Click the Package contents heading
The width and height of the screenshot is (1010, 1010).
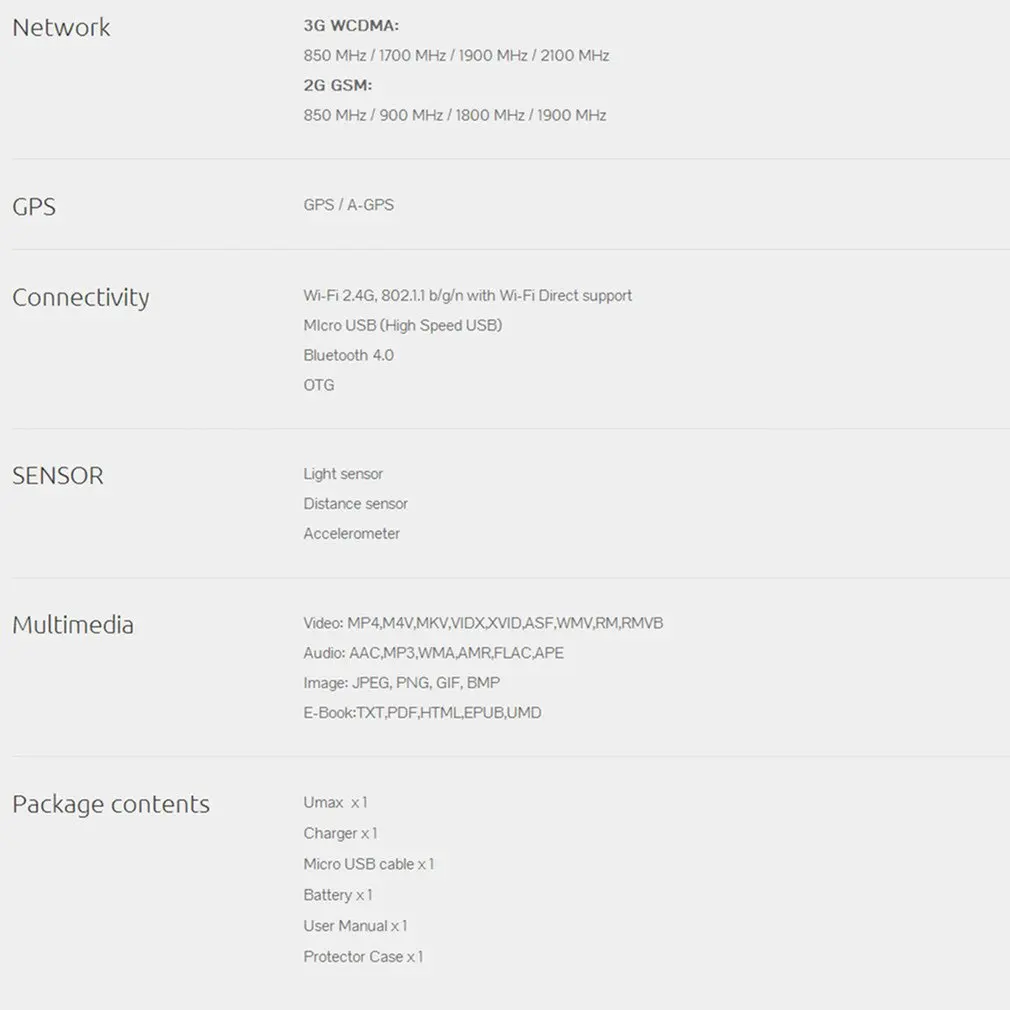point(111,805)
